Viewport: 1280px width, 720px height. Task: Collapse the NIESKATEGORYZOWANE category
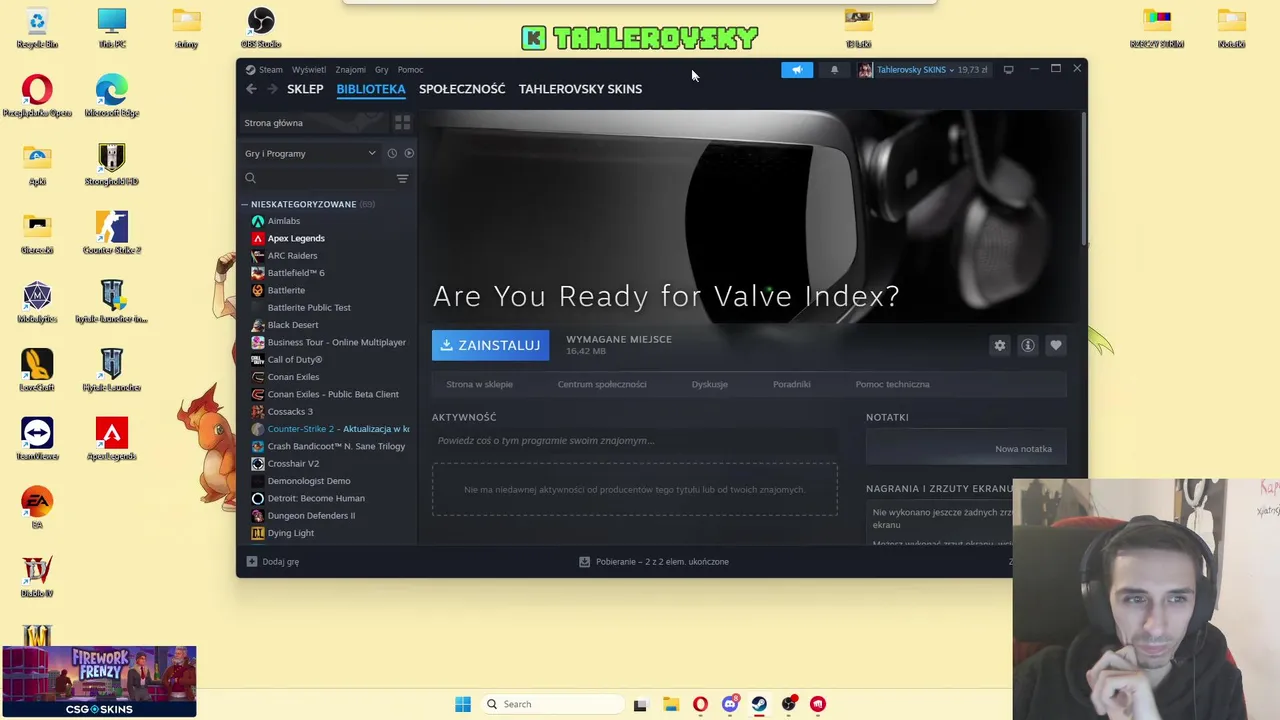pyautogui.click(x=244, y=204)
